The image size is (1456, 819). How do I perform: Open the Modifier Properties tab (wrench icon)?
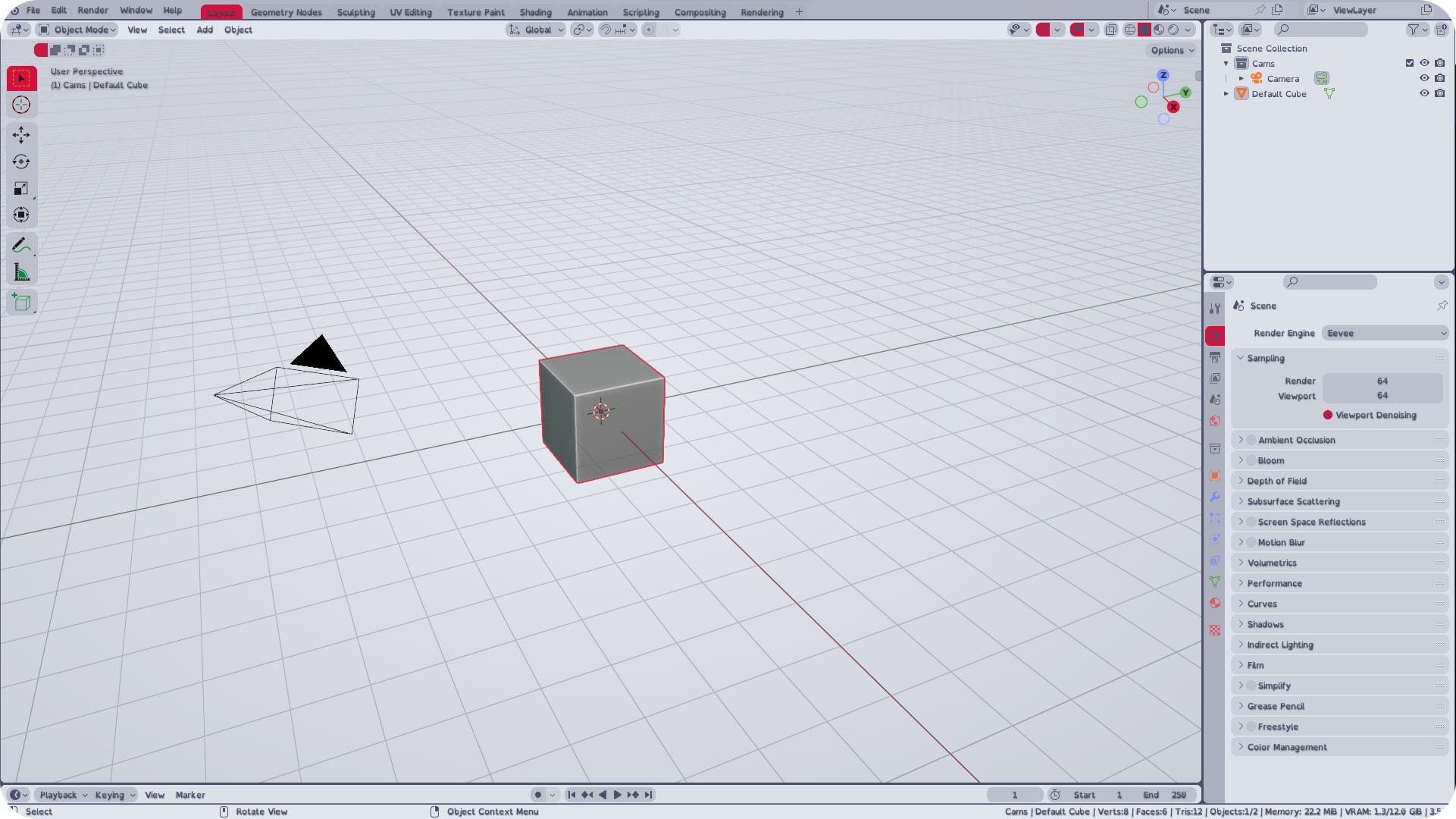pyautogui.click(x=1215, y=497)
